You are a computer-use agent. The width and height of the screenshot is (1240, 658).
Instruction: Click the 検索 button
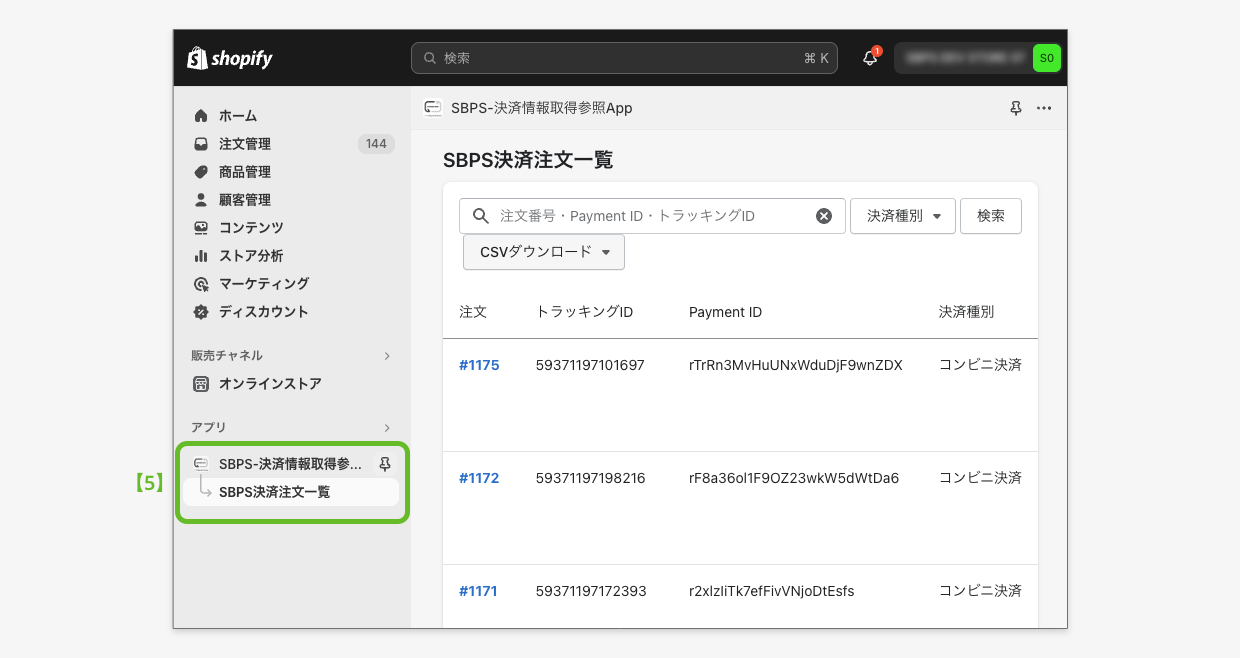coord(991,216)
